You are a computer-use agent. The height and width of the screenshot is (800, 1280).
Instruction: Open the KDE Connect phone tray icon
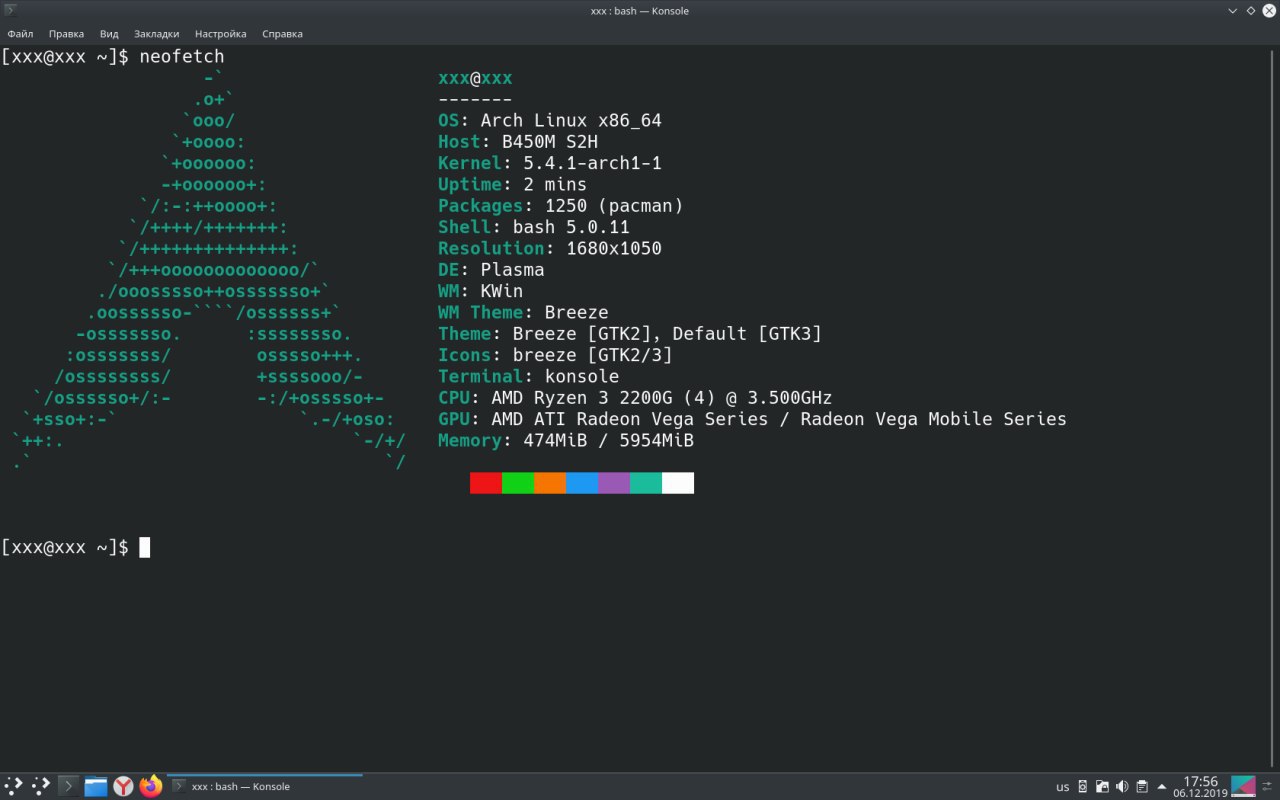1082,787
